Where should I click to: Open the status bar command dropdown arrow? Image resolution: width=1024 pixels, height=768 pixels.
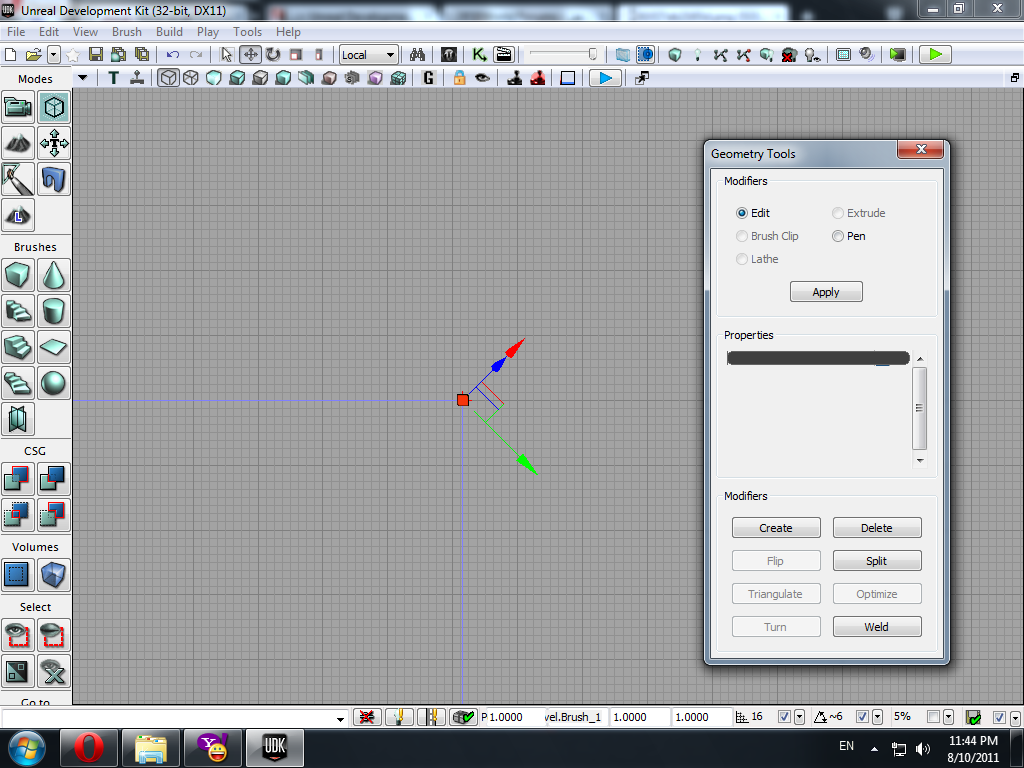[340, 719]
